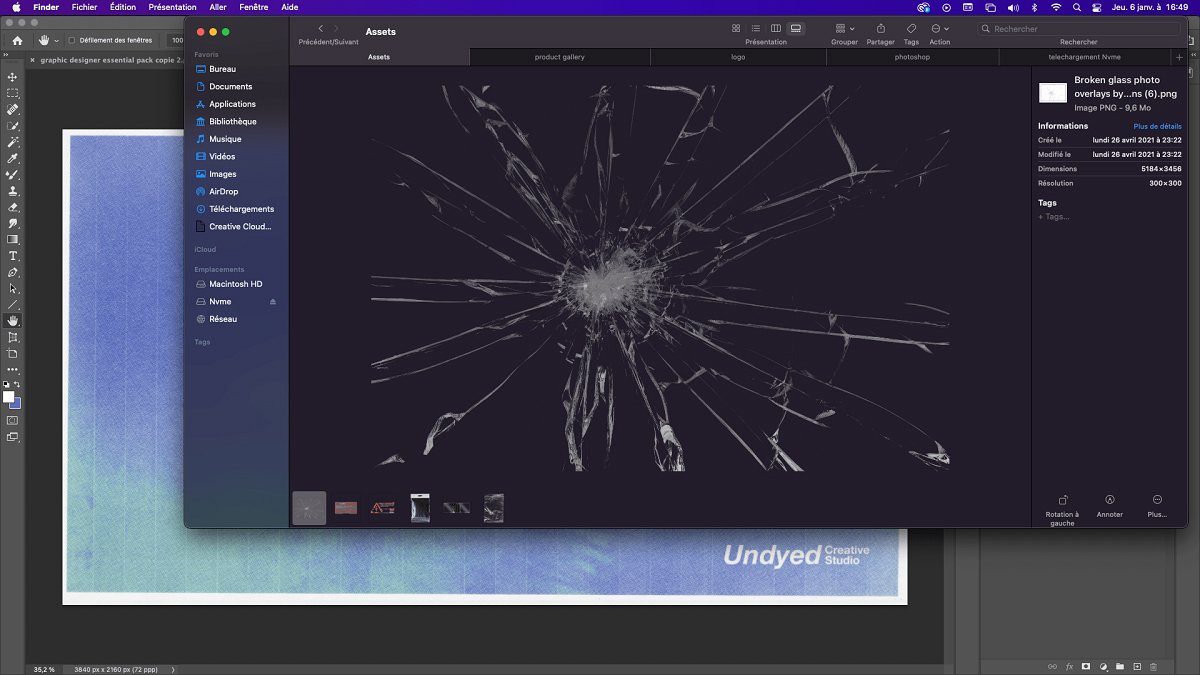Select the Type tool in Photoshop

point(13,256)
